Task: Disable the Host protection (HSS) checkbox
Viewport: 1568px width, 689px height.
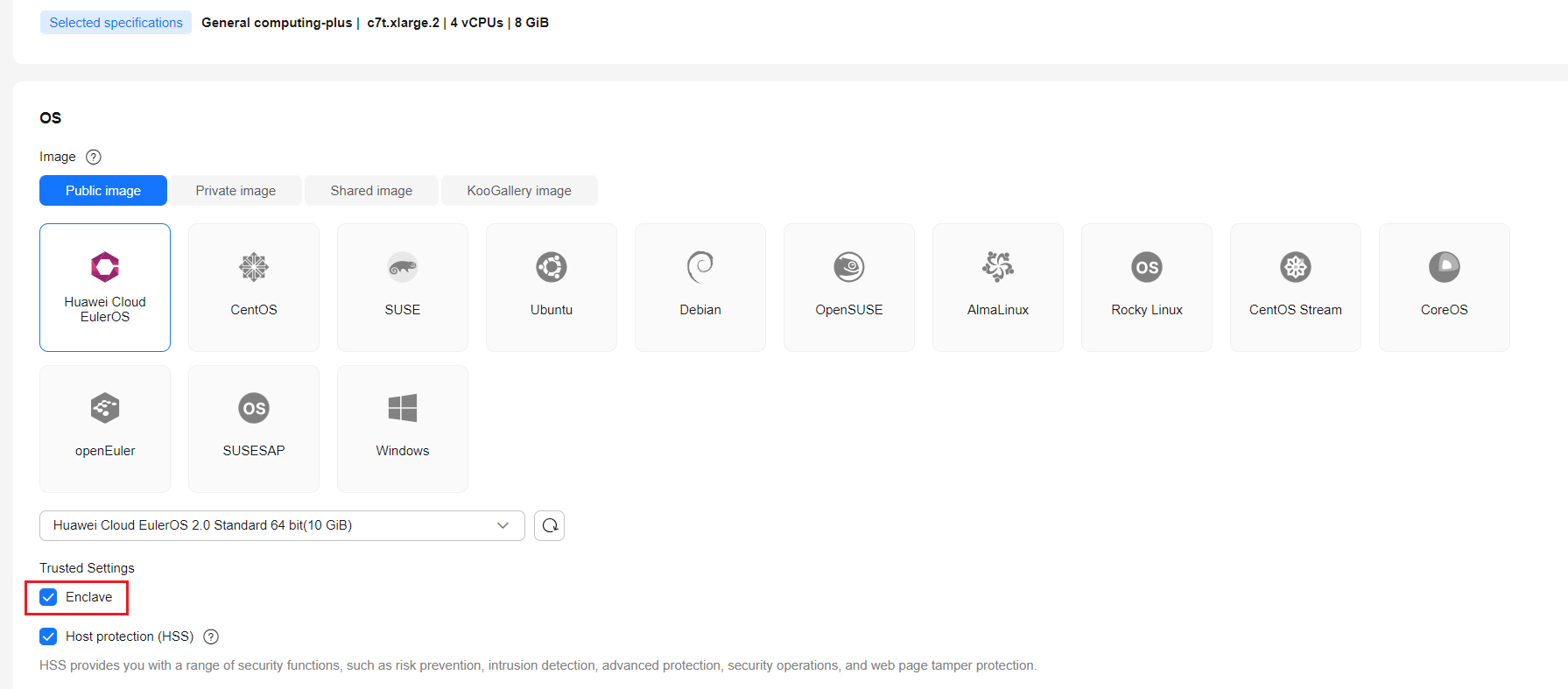Action: pos(48,636)
